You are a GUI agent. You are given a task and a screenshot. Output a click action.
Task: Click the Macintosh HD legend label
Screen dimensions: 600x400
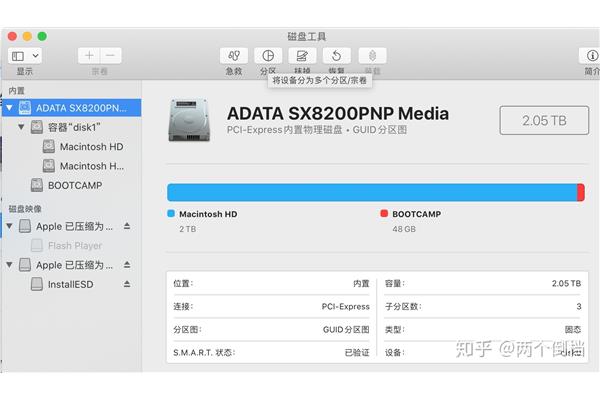pos(208,214)
